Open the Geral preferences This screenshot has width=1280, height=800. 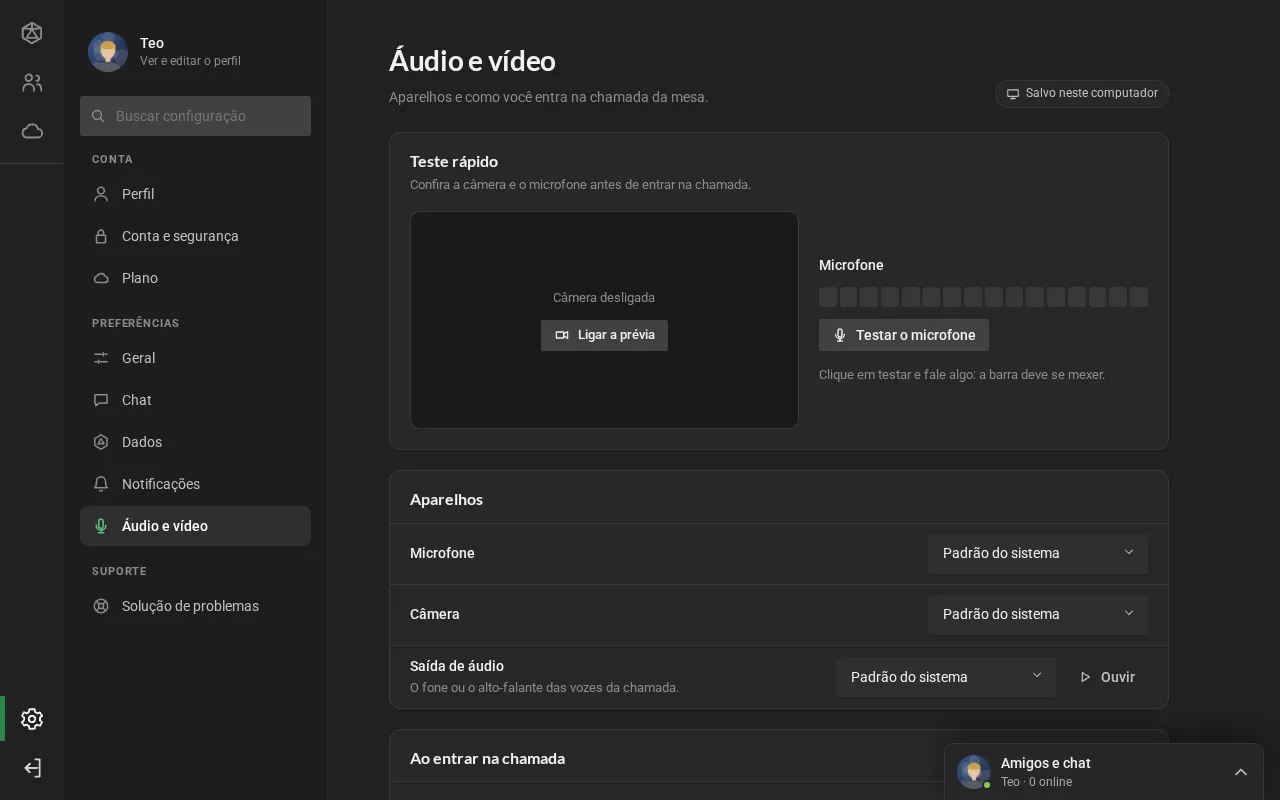195,358
